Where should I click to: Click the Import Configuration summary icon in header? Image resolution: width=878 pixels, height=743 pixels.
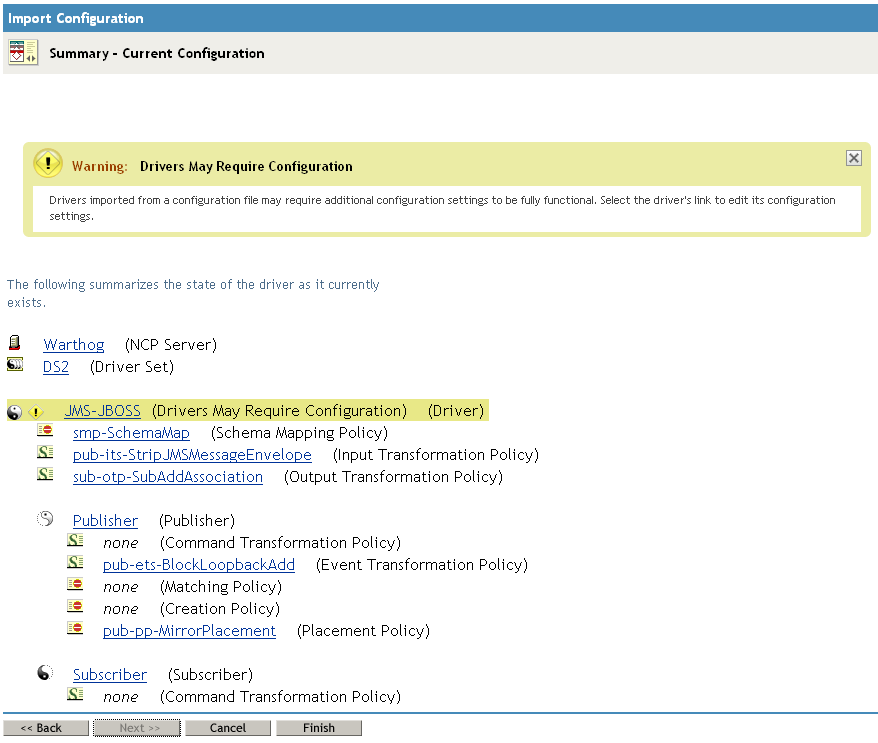(x=22, y=52)
